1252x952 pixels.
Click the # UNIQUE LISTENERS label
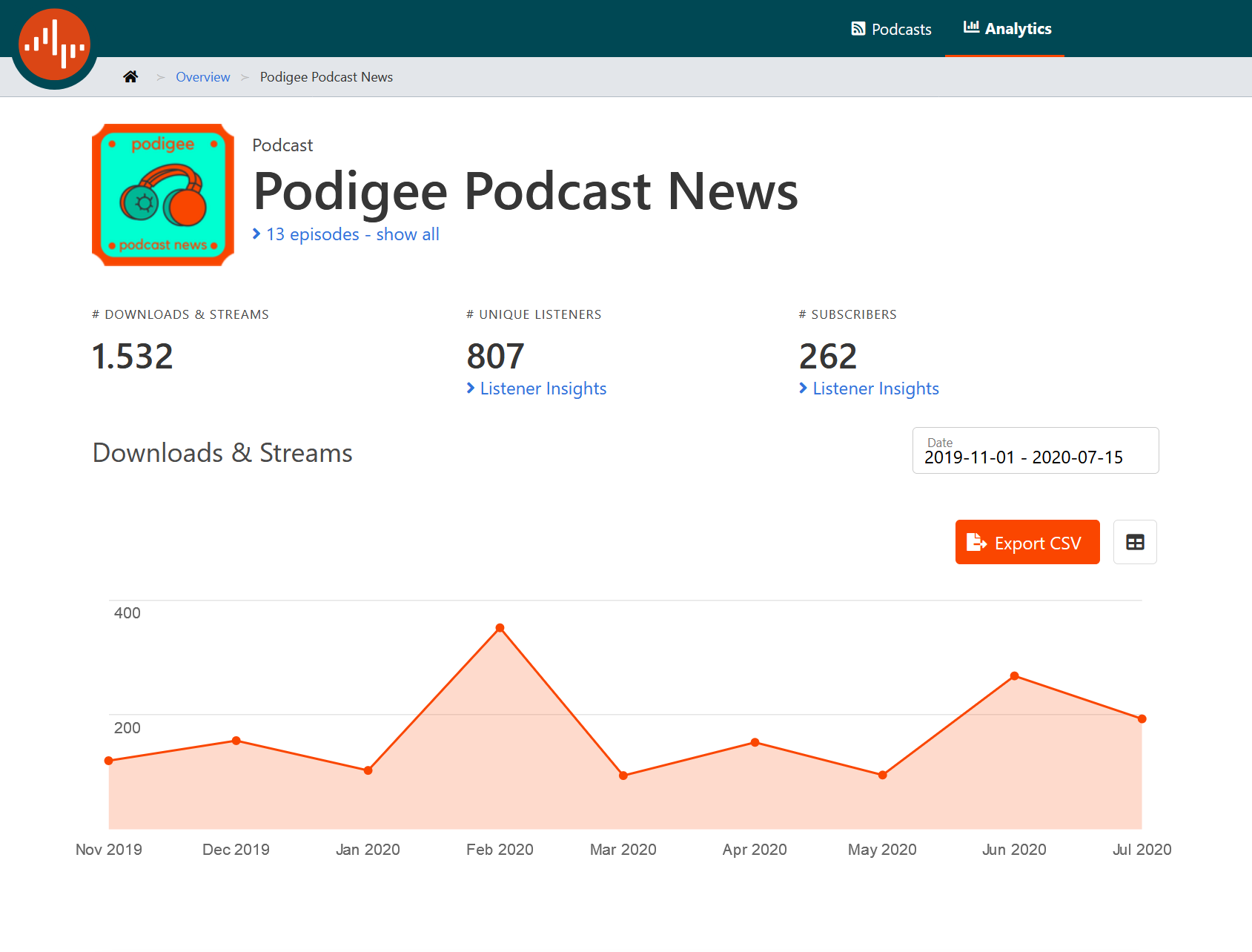(534, 314)
